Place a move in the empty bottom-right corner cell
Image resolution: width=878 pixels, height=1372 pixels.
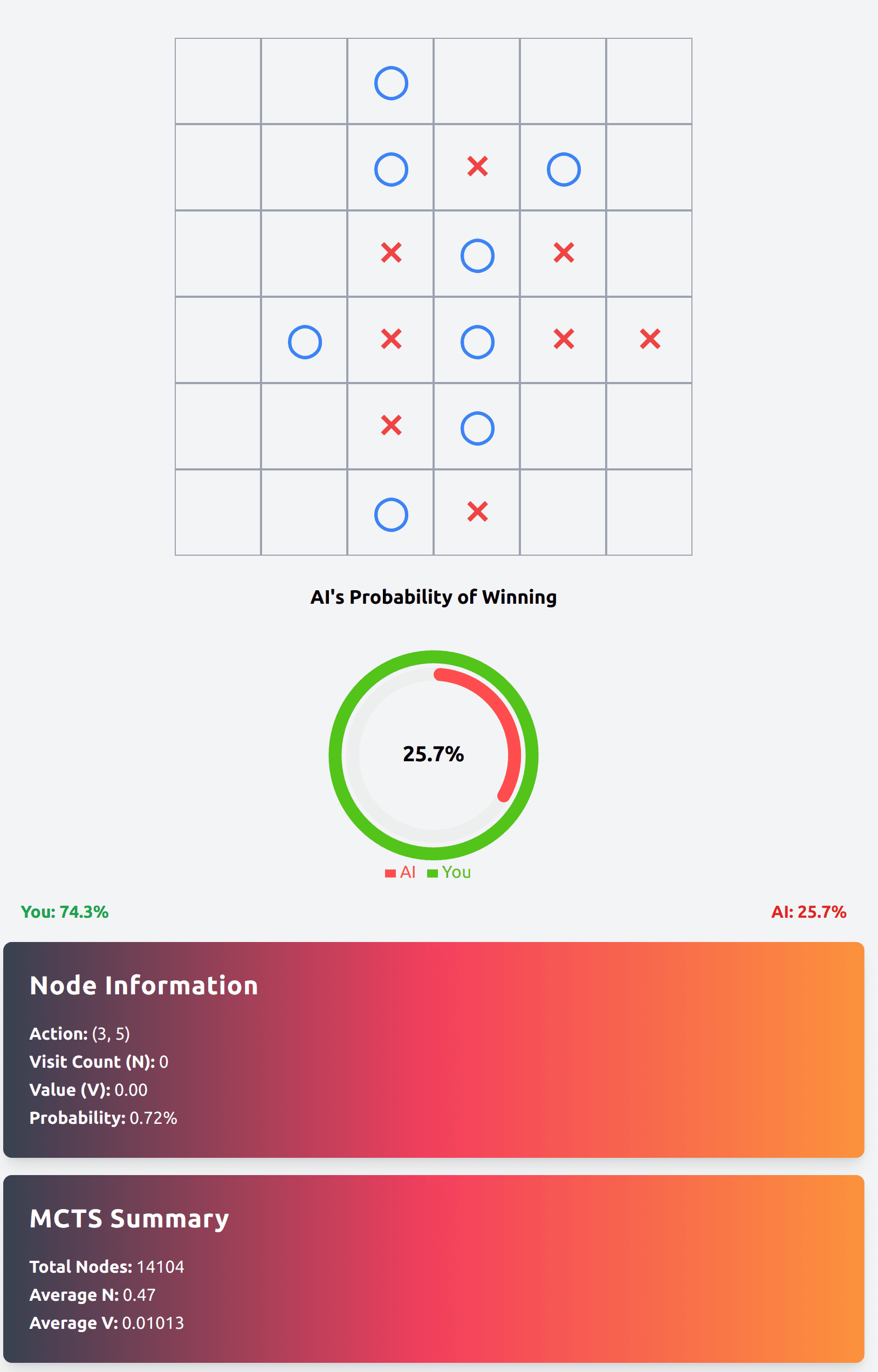pos(649,511)
